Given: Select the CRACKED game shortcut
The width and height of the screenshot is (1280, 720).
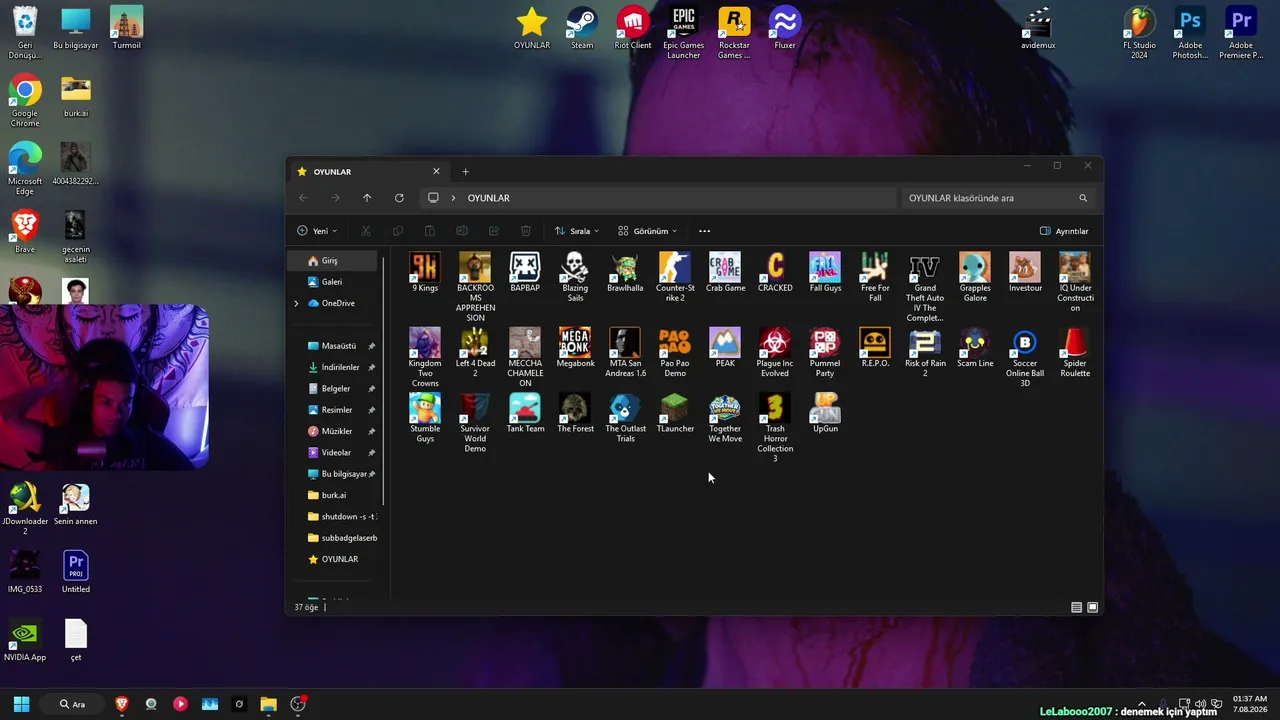Looking at the screenshot, I should (x=775, y=272).
